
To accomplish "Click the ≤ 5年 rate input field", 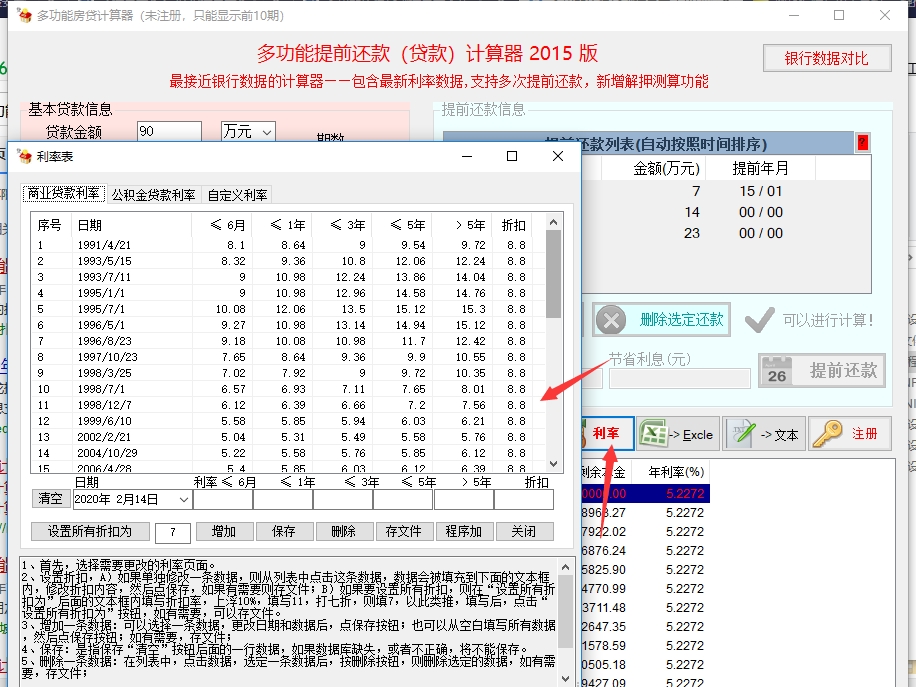I will [403, 500].
